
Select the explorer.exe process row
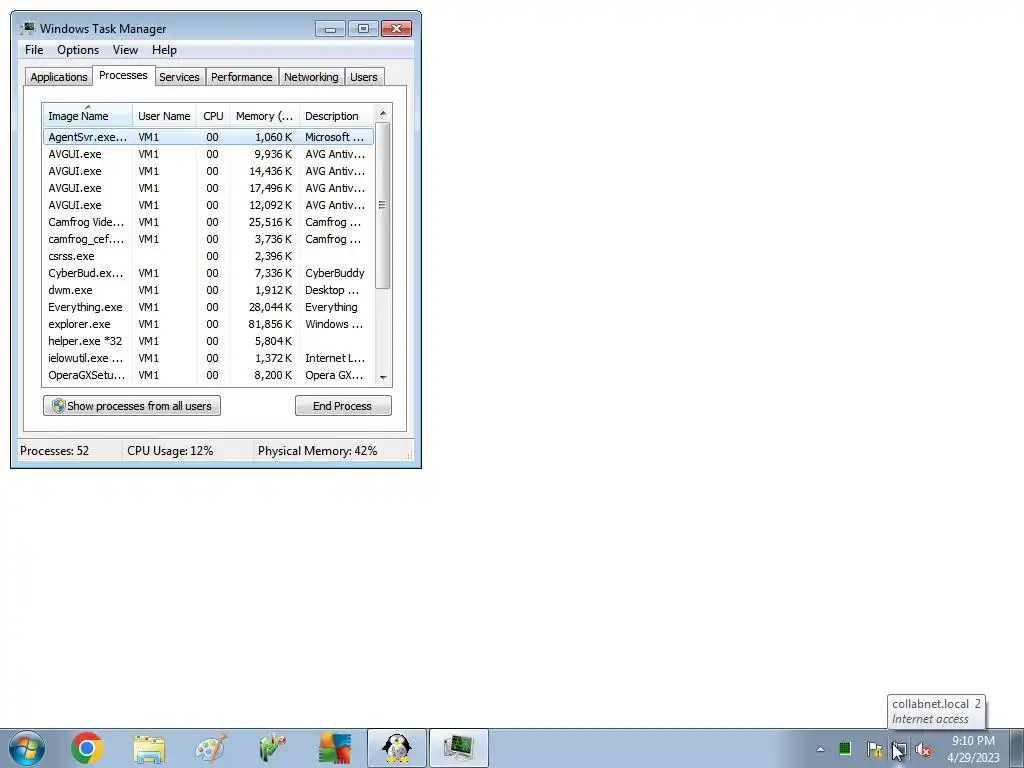pyautogui.click(x=208, y=324)
